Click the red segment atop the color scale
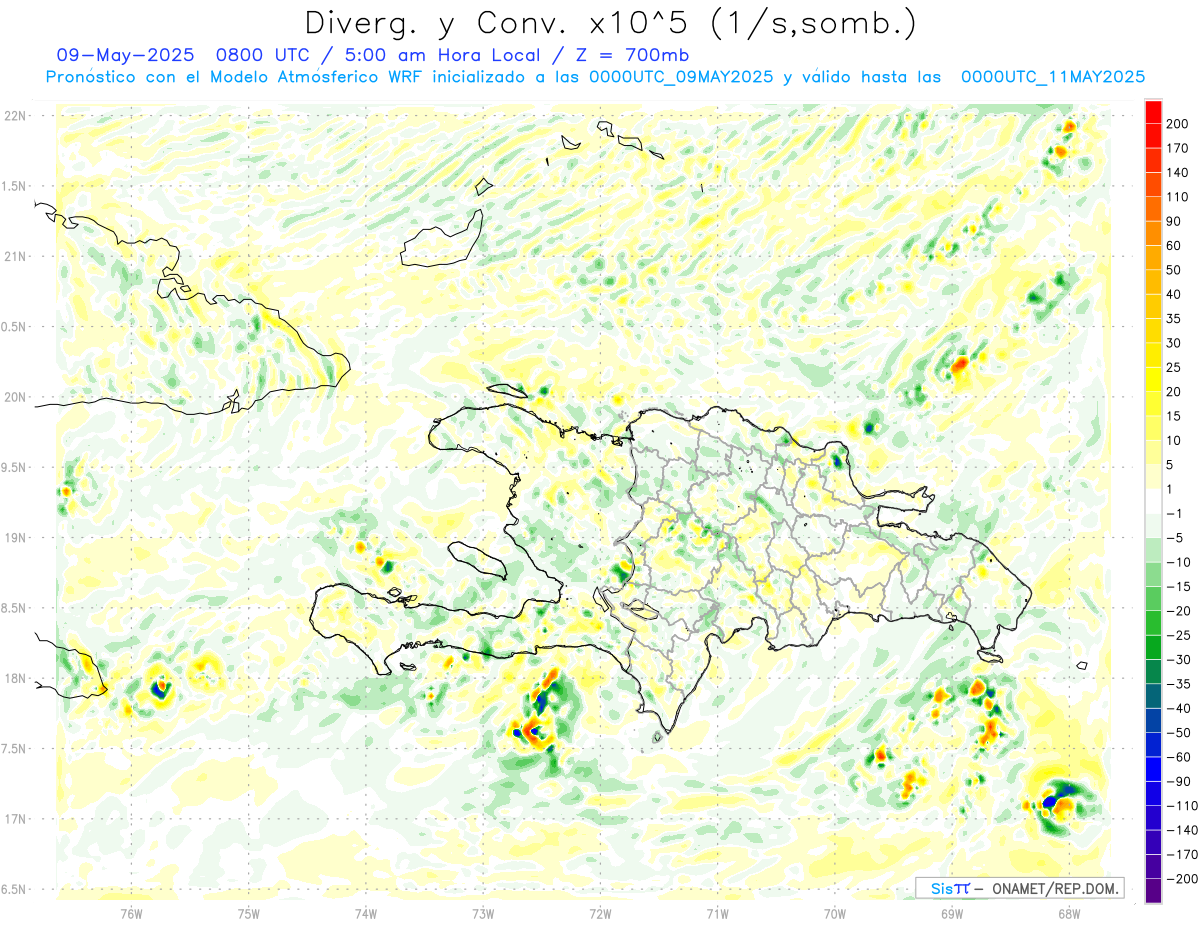Screen dimensions: 1200x927 click(x=1153, y=112)
